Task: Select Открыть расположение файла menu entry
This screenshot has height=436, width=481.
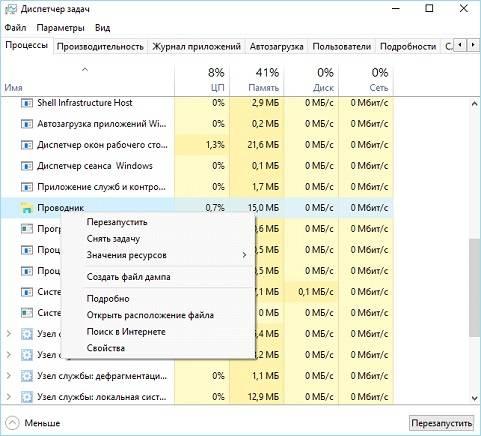Action: pyautogui.click(x=150, y=315)
